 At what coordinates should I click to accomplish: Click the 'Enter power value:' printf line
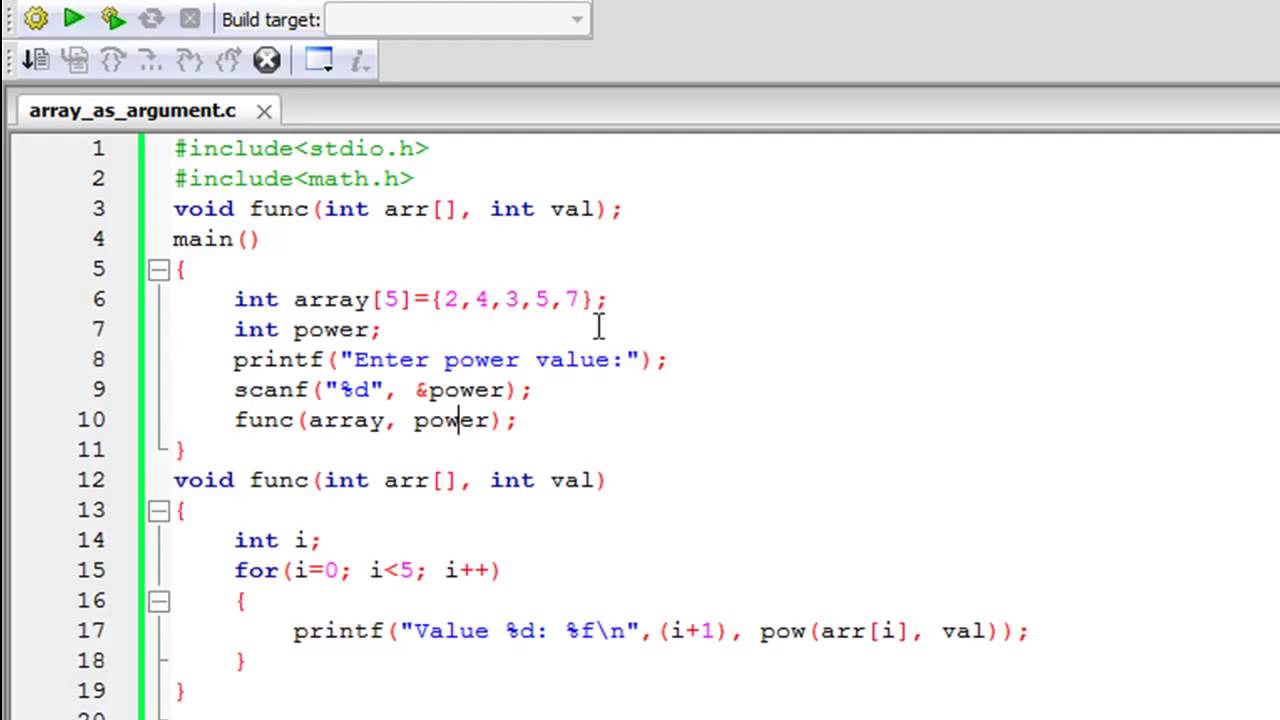coord(450,359)
